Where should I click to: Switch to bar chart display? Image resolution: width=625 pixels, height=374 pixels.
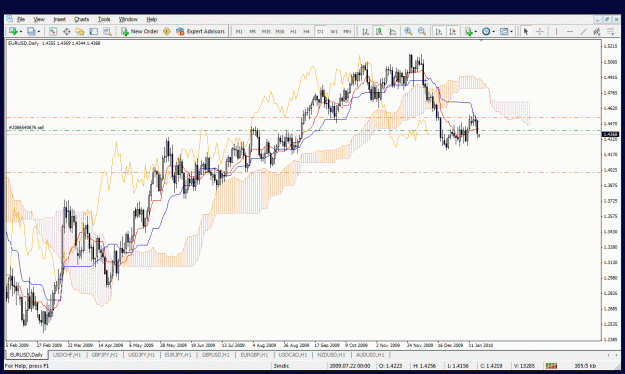[365, 31]
